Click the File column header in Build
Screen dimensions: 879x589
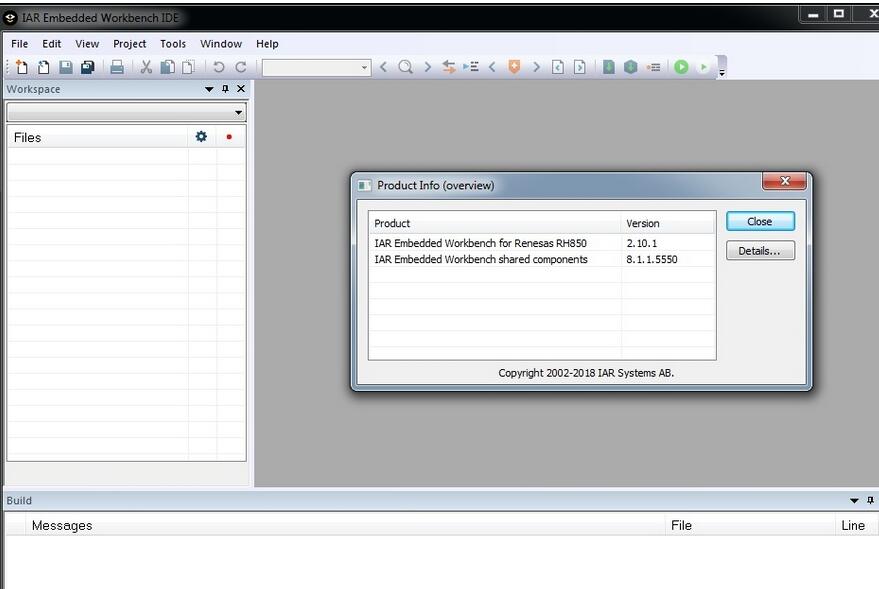tap(751, 526)
